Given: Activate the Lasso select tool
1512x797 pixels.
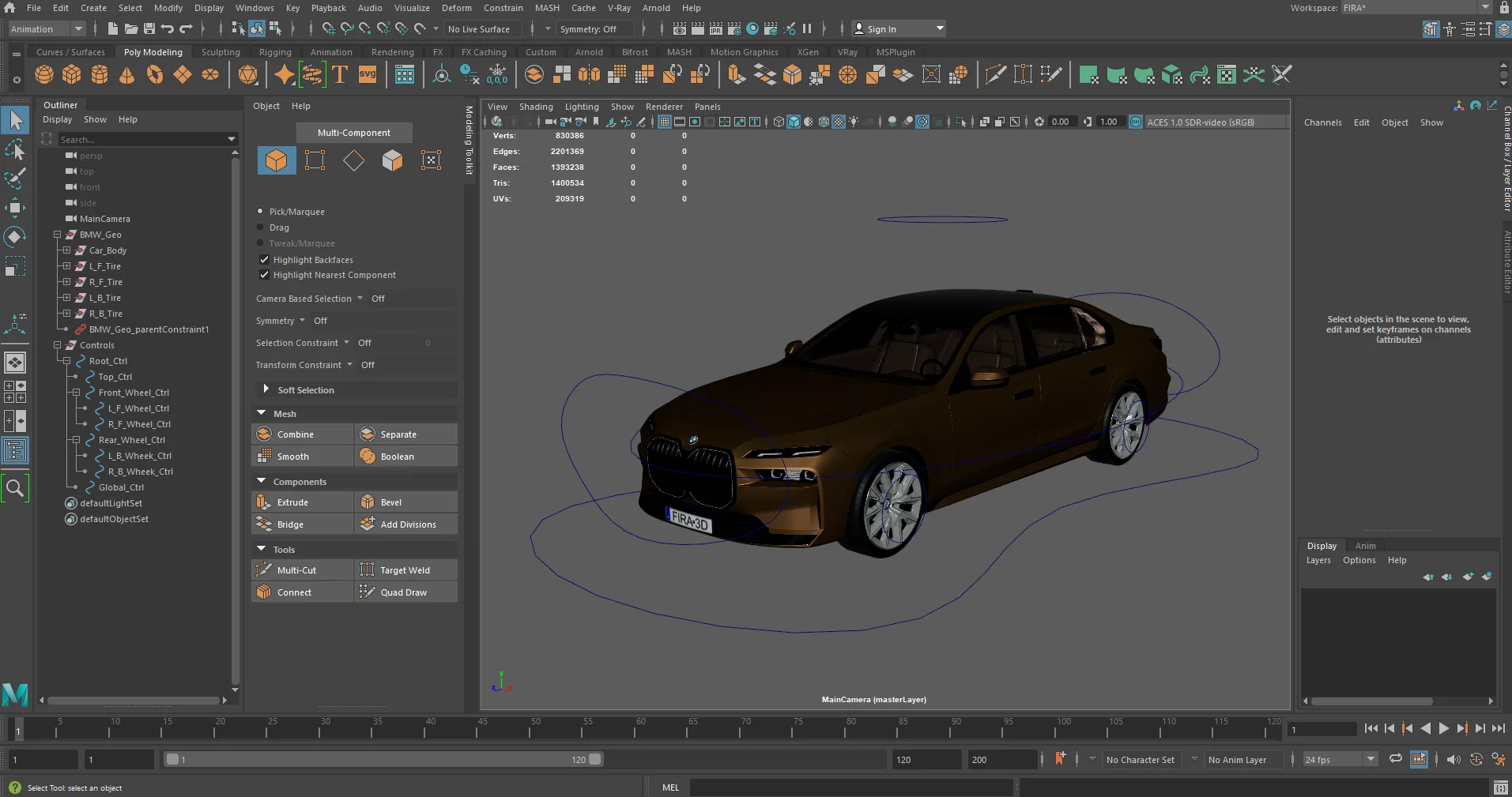Looking at the screenshot, I should coord(15,149).
